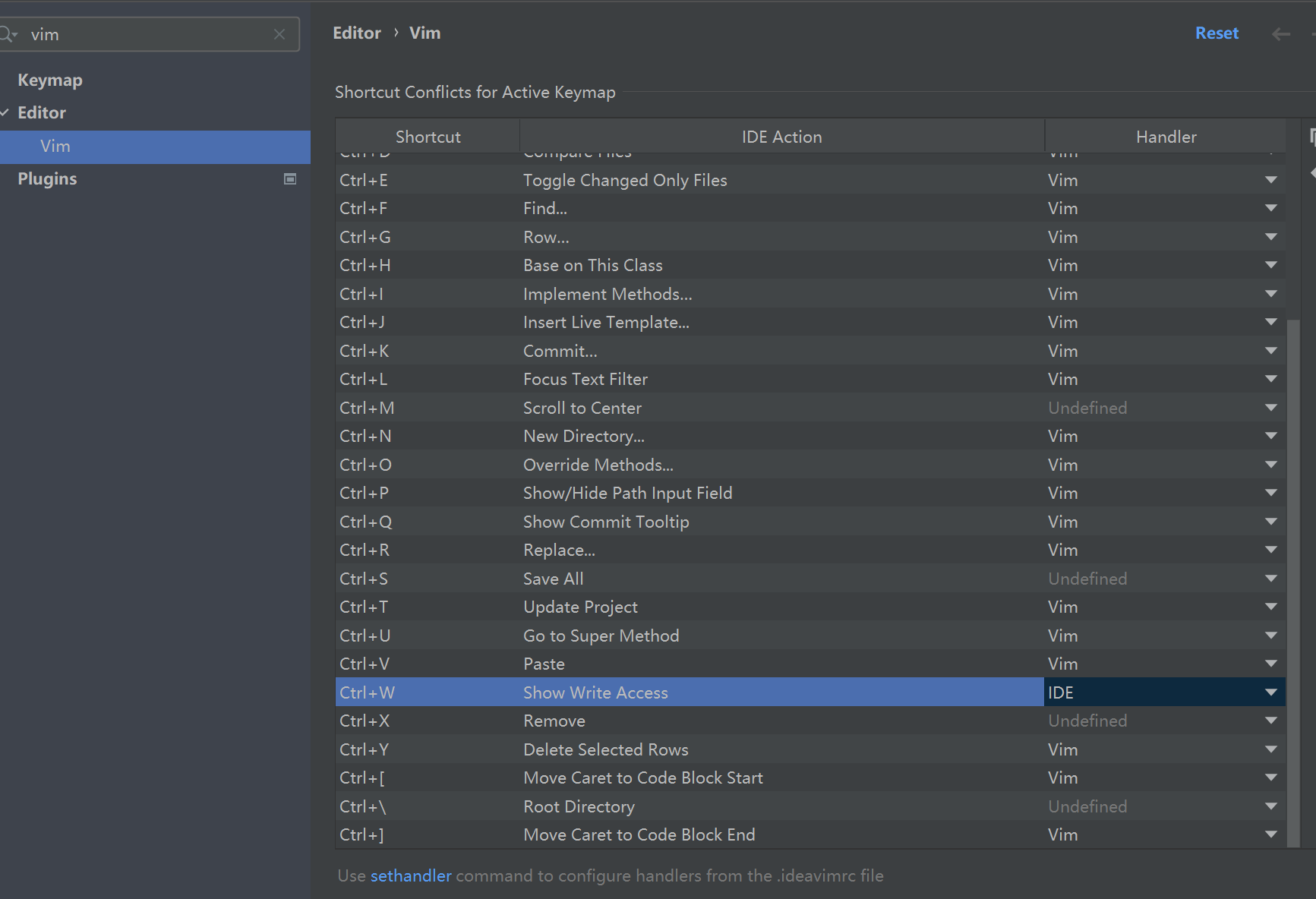Open handler dropdown for Ctrl+W
Screen dimensions: 1316x899
[x=1270, y=692]
